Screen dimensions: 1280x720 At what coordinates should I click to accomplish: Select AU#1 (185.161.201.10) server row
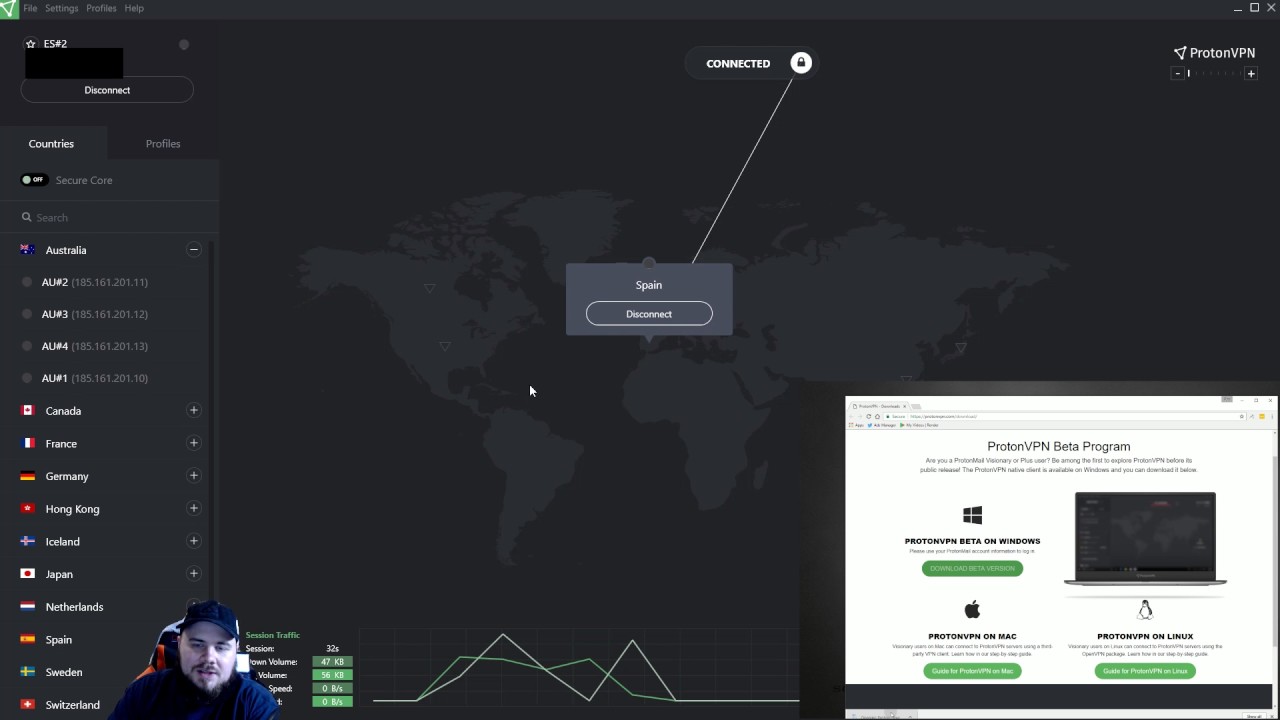point(109,378)
